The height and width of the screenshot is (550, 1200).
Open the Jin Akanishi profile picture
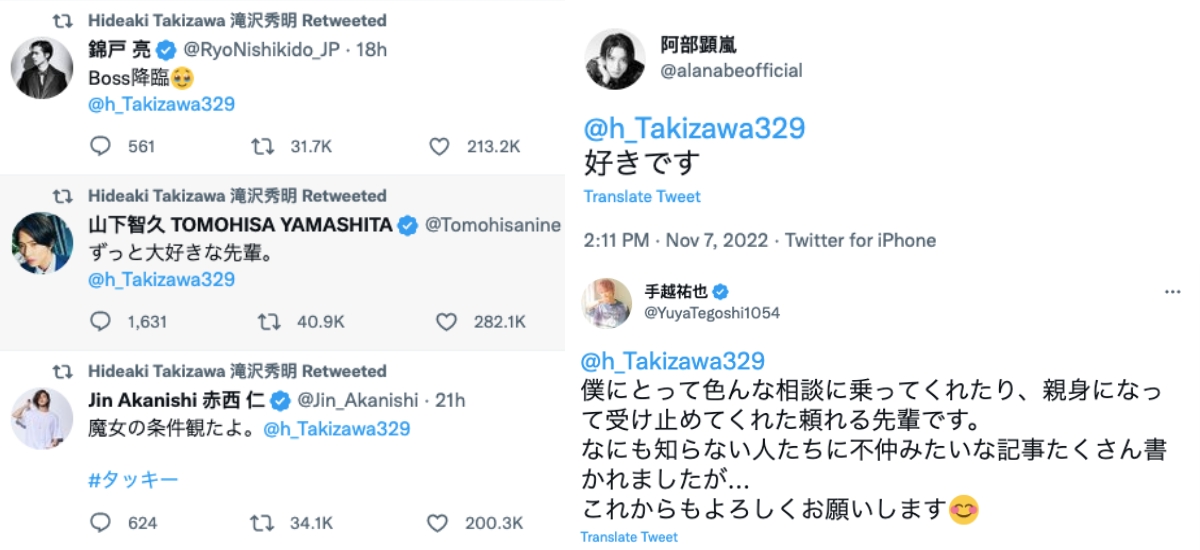coord(41,417)
